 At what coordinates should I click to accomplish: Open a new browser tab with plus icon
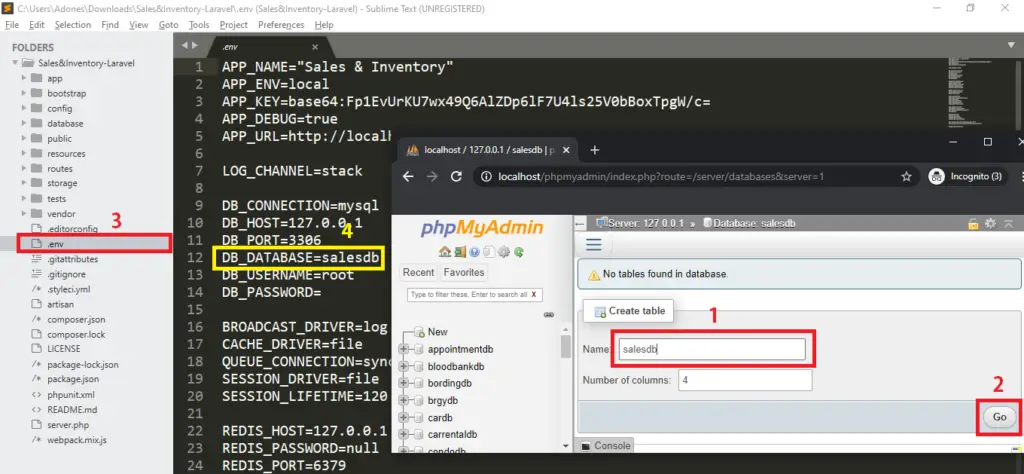pyautogui.click(x=595, y=150)
